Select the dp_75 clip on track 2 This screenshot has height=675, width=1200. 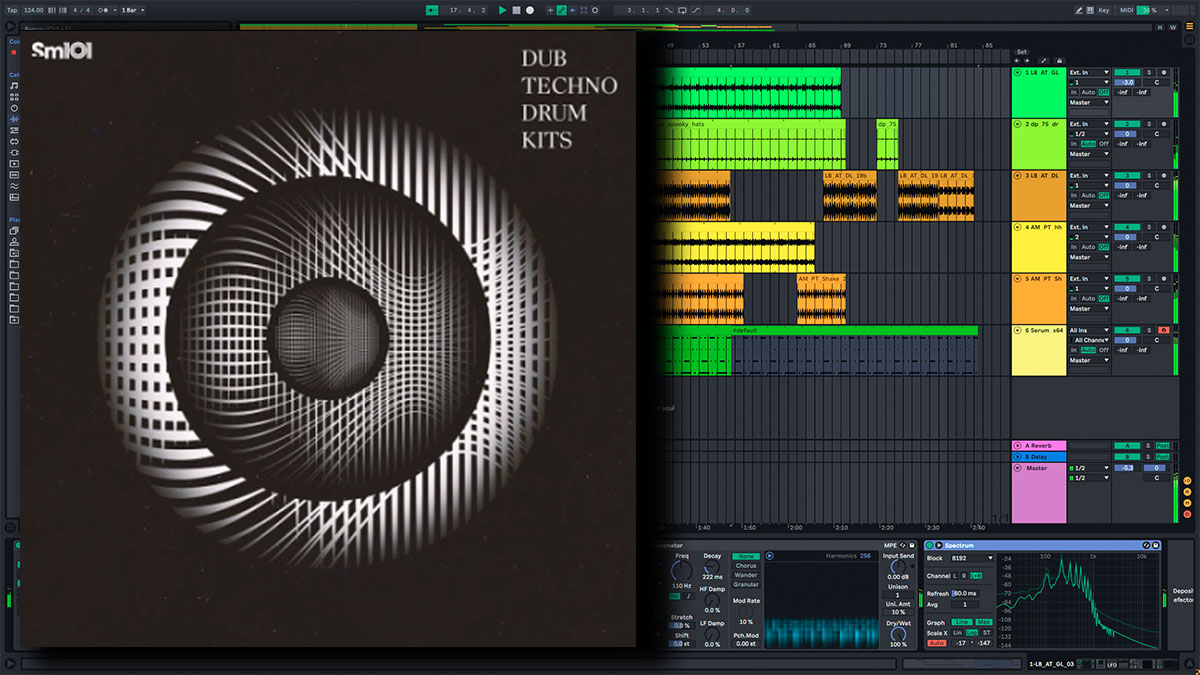887,145
